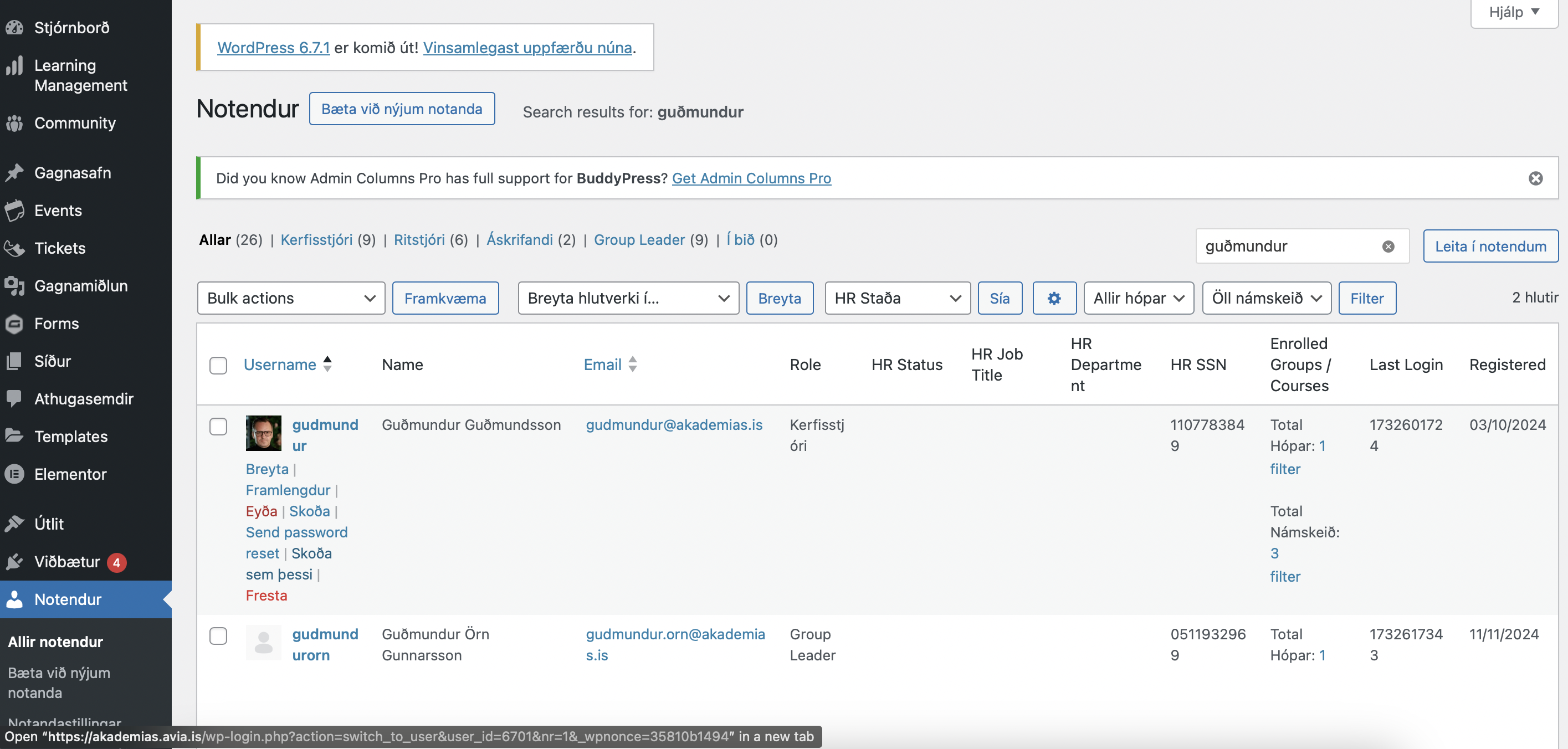Click the Bæta við nýjum notanda button
The height and width of the screenshot is (749, 1568).
(x=402, y=109)
